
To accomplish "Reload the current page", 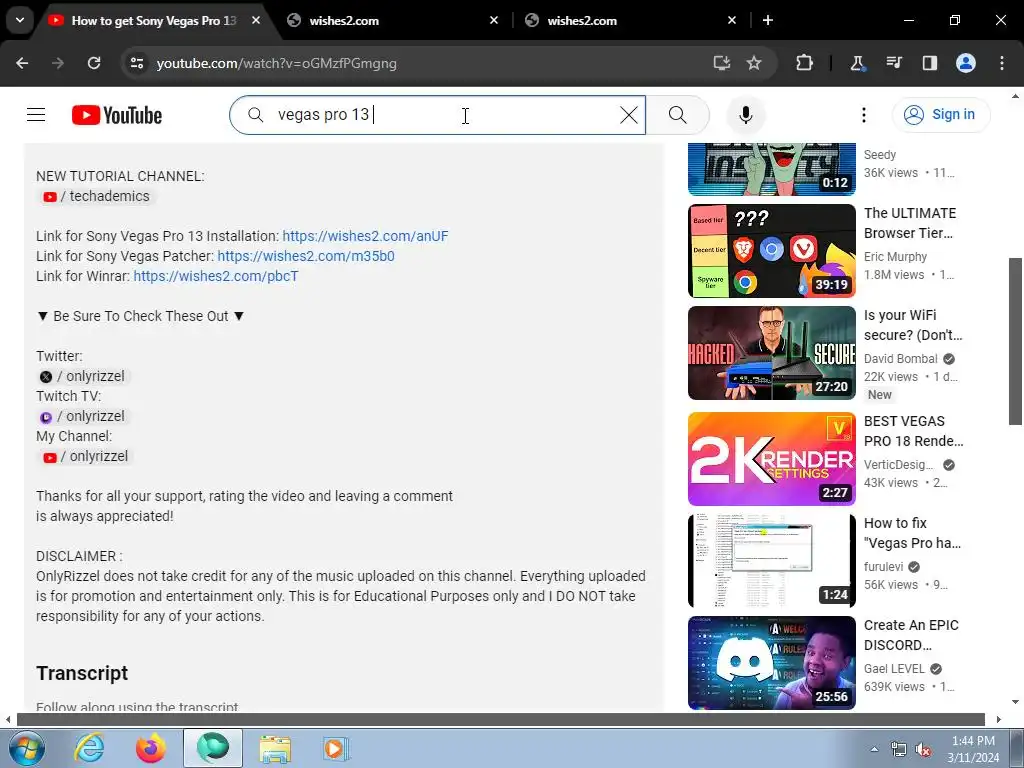I will (94, 63).
